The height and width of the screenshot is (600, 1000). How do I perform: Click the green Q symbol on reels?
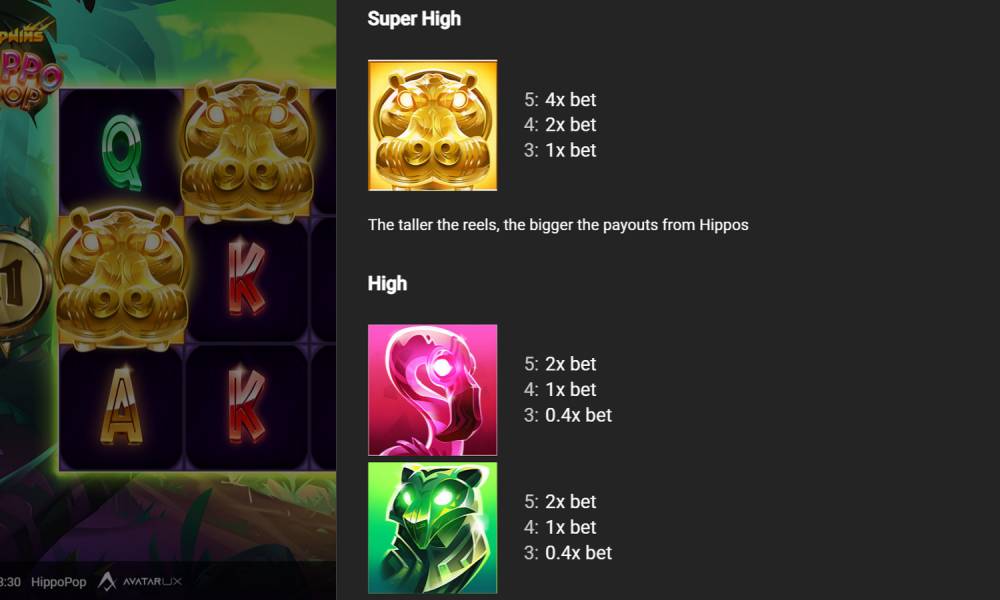click(121, 152)
